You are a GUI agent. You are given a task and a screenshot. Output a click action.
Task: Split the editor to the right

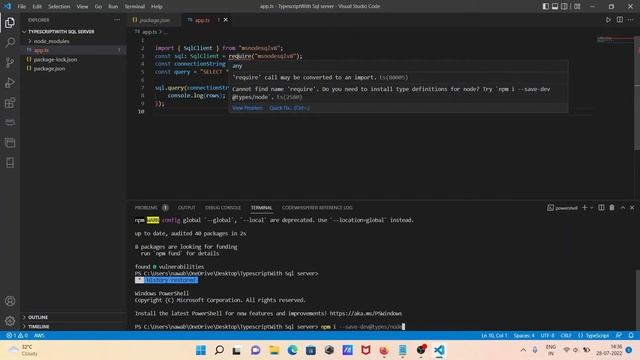click(620, 20)
